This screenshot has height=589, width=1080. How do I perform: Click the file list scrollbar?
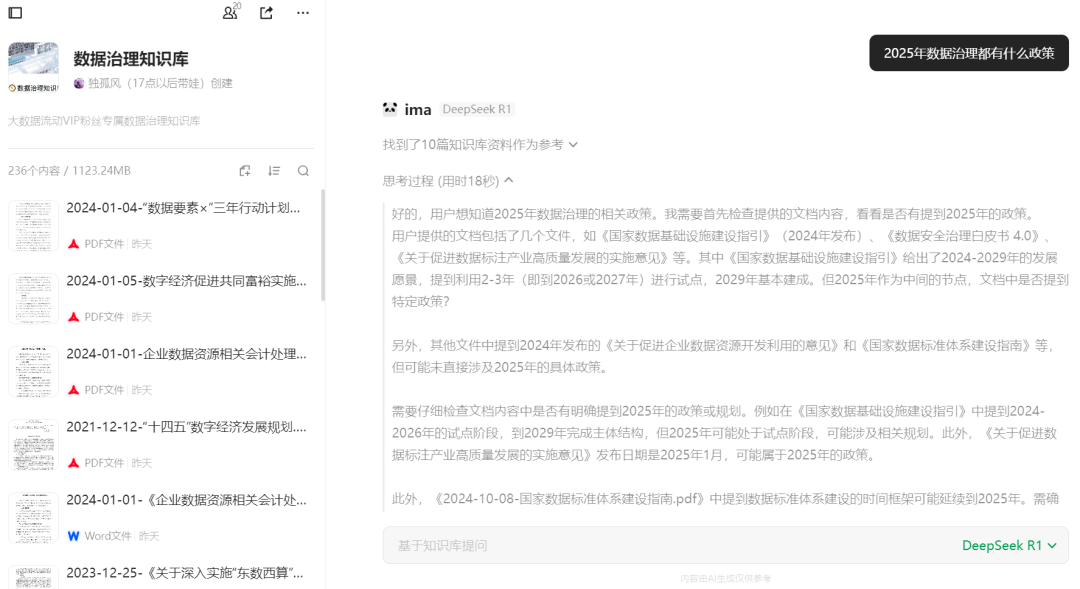pos(323,245)
